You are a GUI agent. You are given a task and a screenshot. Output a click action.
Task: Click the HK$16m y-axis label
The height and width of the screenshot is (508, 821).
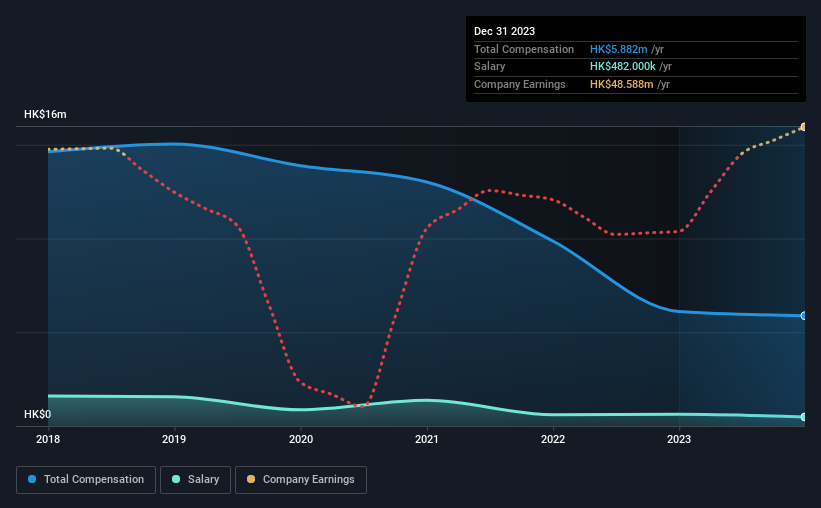45,114
